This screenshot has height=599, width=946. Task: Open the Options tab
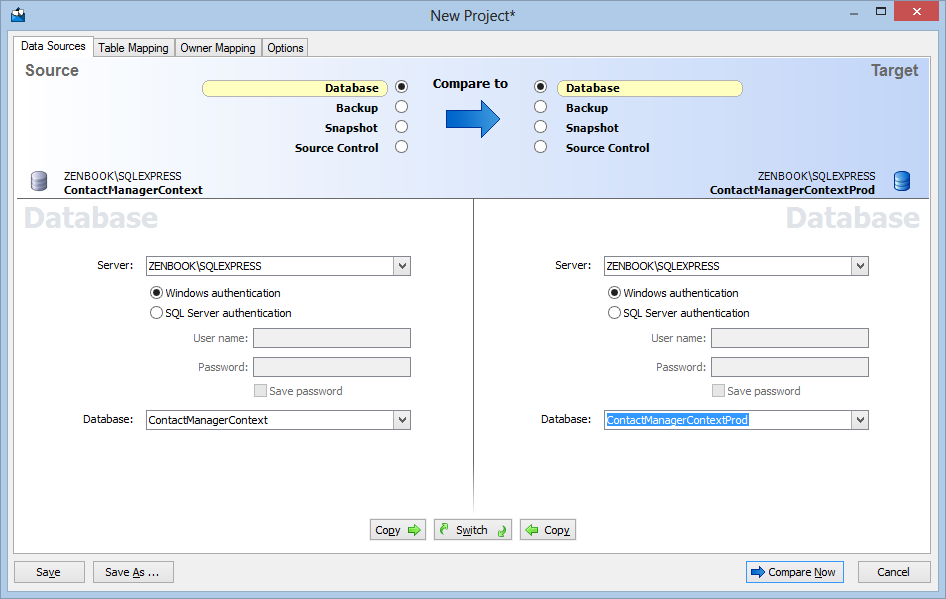285,48
